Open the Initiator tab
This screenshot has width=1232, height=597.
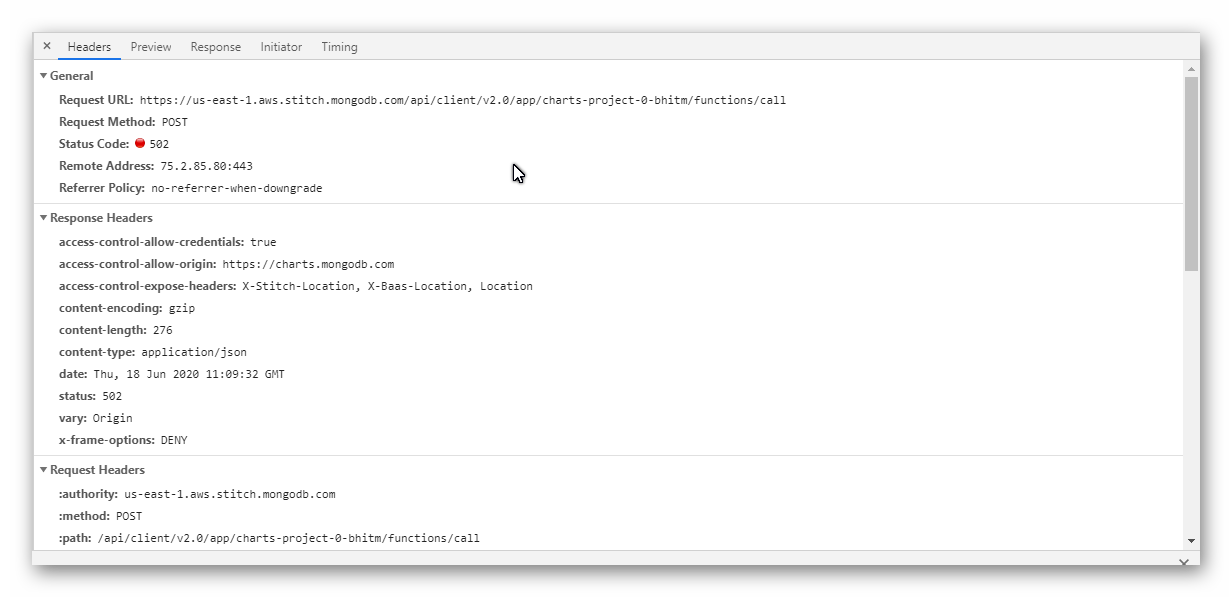[x=281, y=47]
